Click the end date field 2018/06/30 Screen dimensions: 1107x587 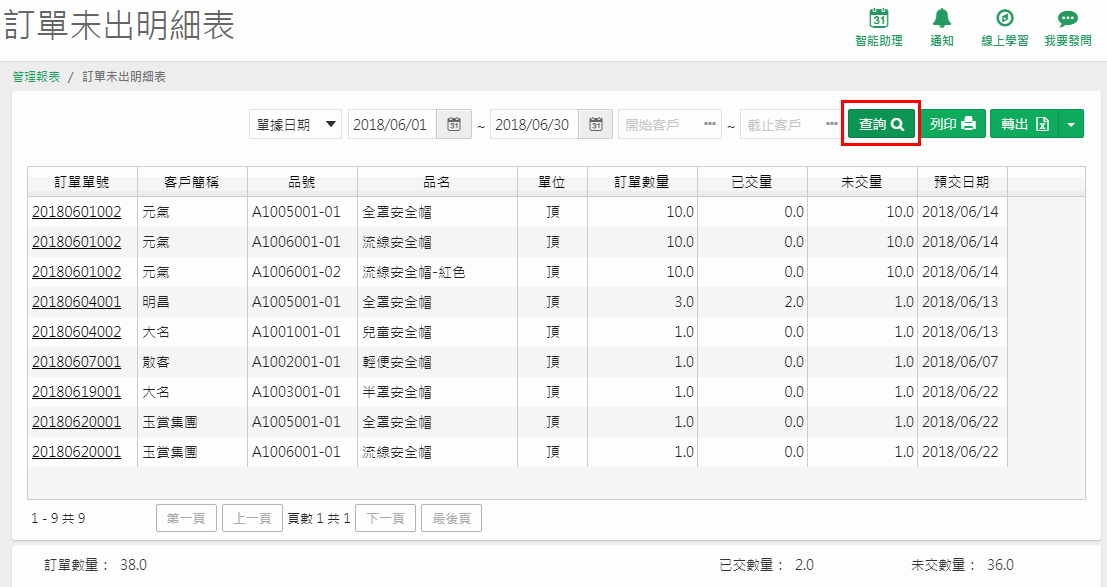click(534, 124)
